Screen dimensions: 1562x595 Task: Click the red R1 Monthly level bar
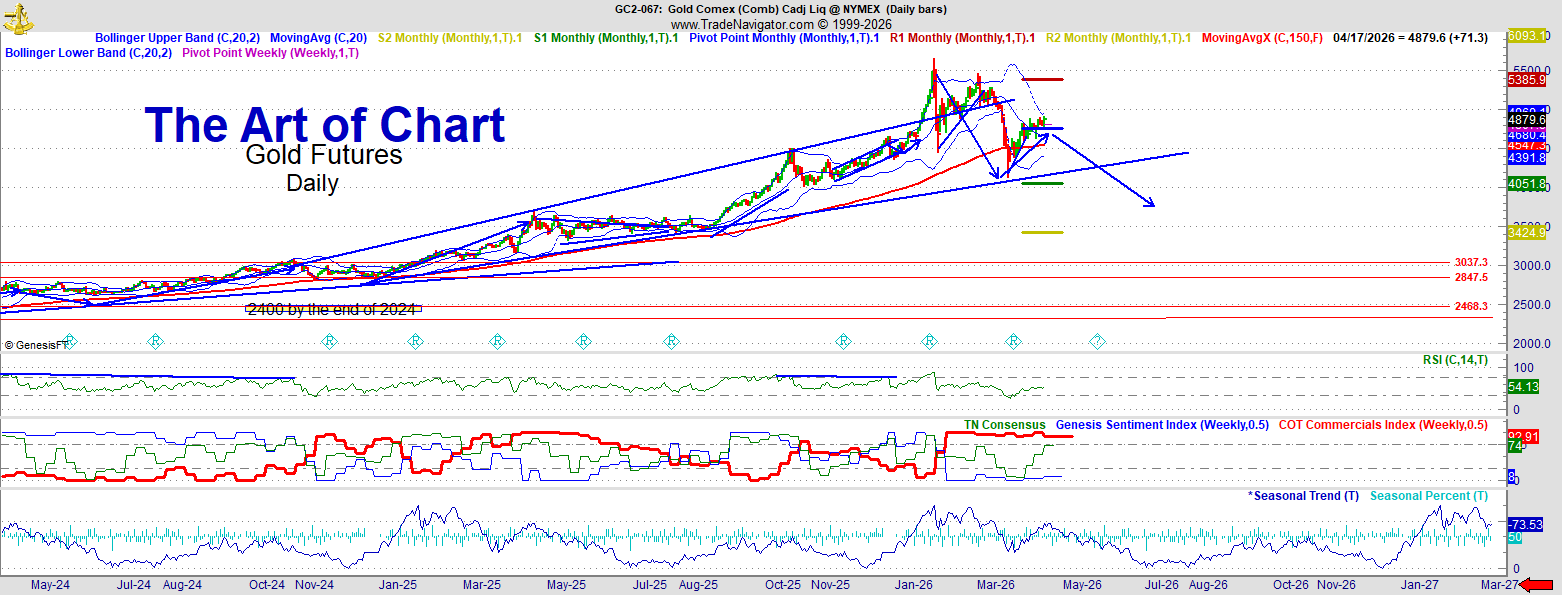pyautogui.click(x=1043, y=79)
